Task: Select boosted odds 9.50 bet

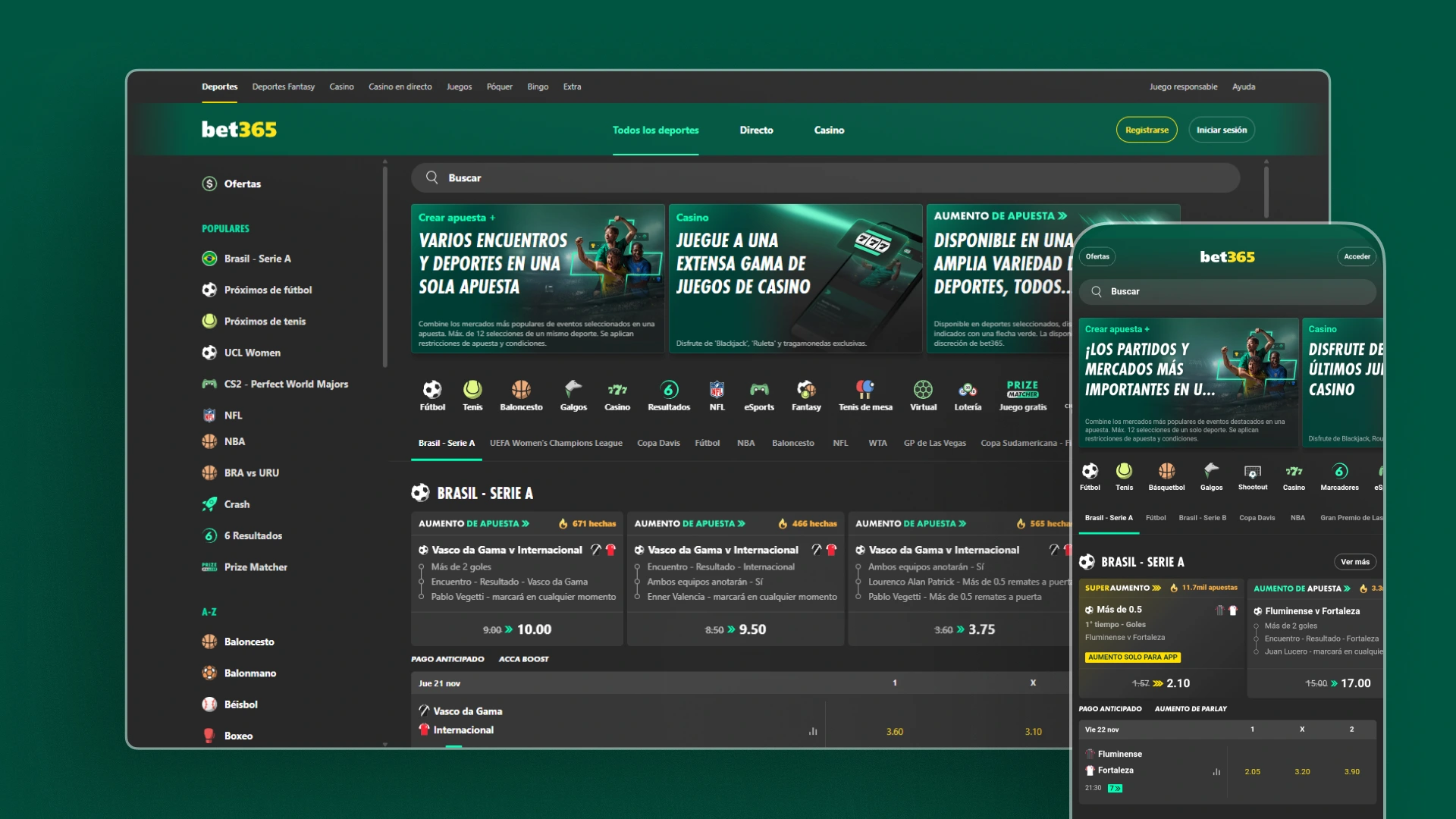Action: click(x=736, y=629)
